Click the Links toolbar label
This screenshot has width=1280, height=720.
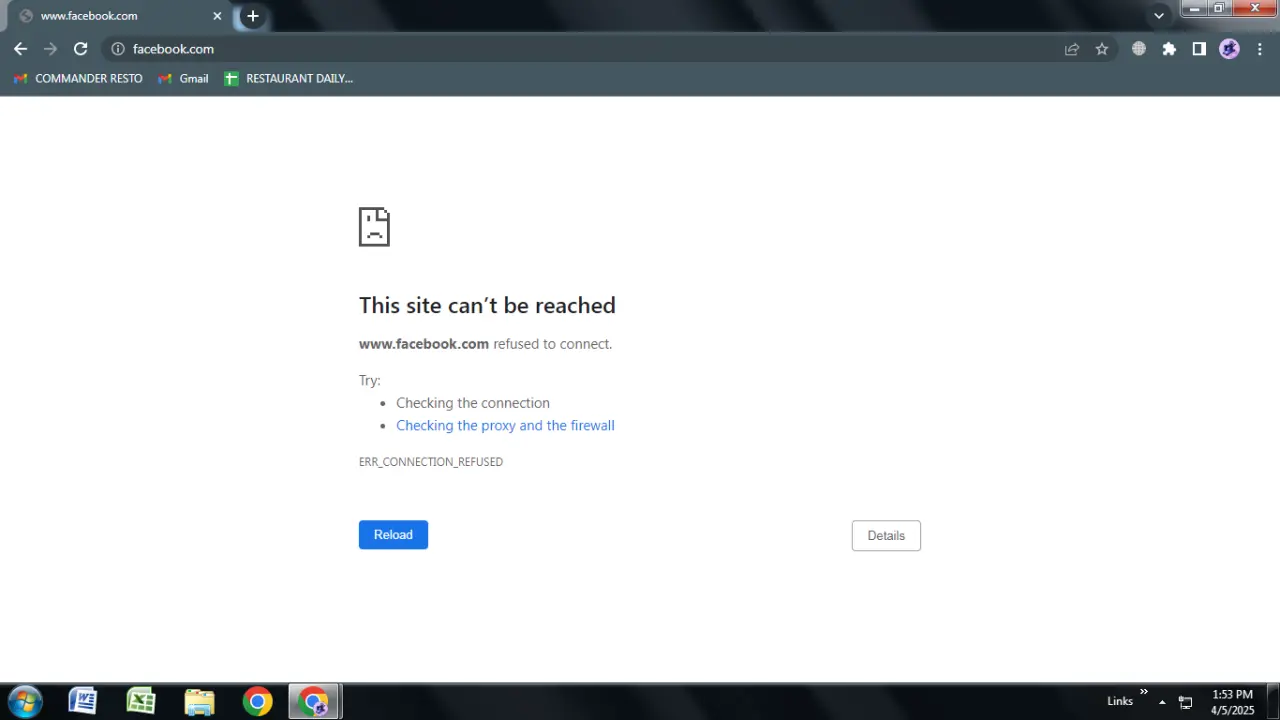point(1120,702)
